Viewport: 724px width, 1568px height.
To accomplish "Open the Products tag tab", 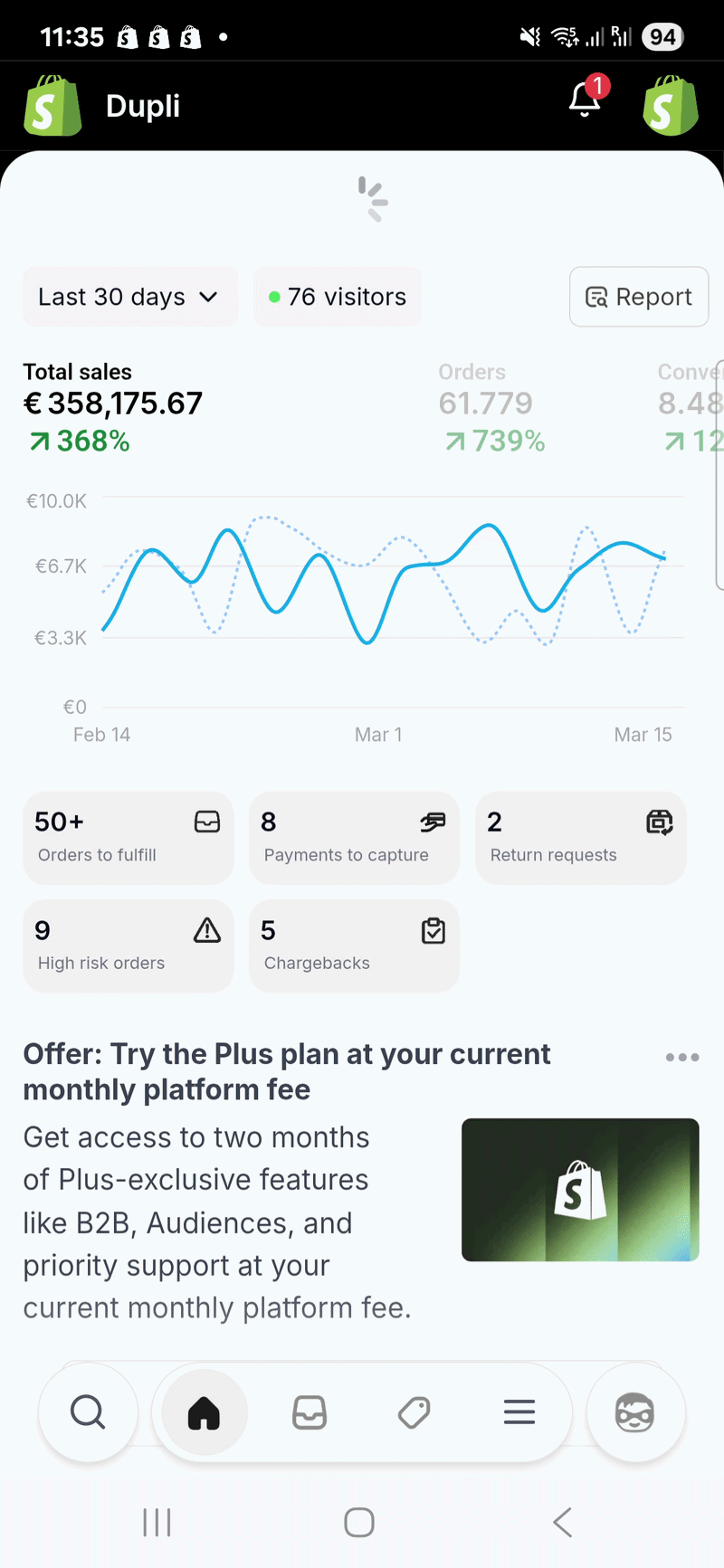I will click(x=414, y=1412).
